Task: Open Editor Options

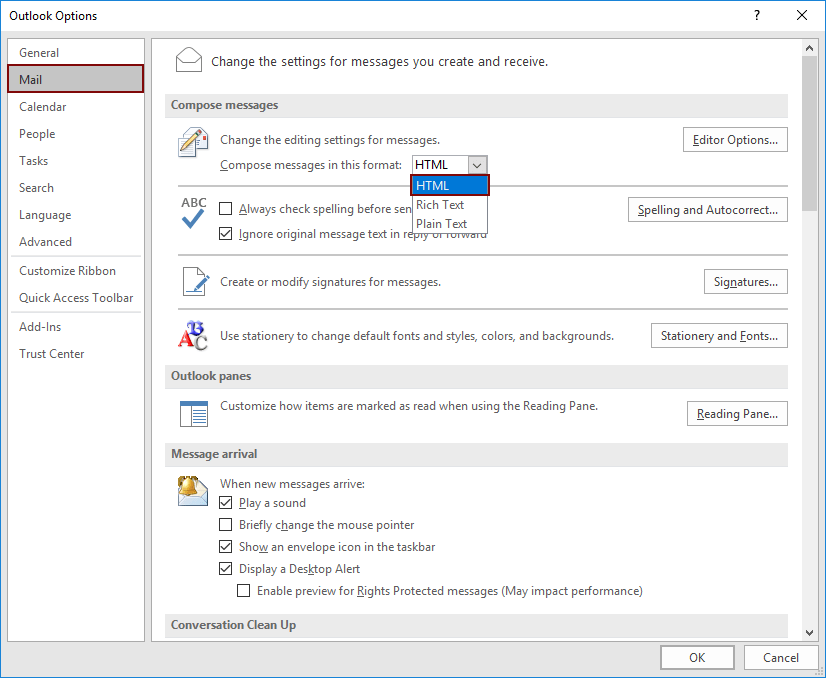Action: click(x=735, y=139)
